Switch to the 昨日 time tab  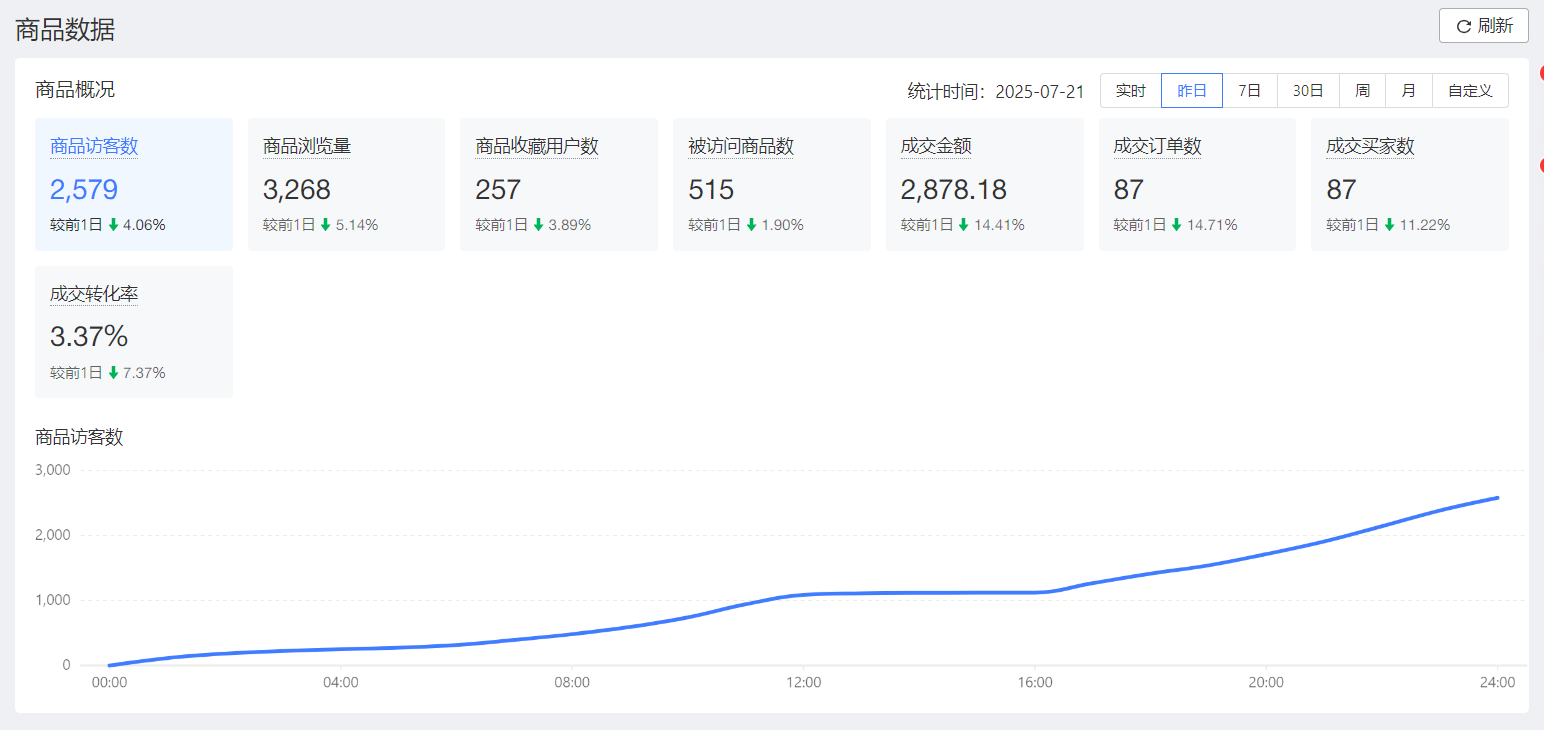tap(1191, 90)
